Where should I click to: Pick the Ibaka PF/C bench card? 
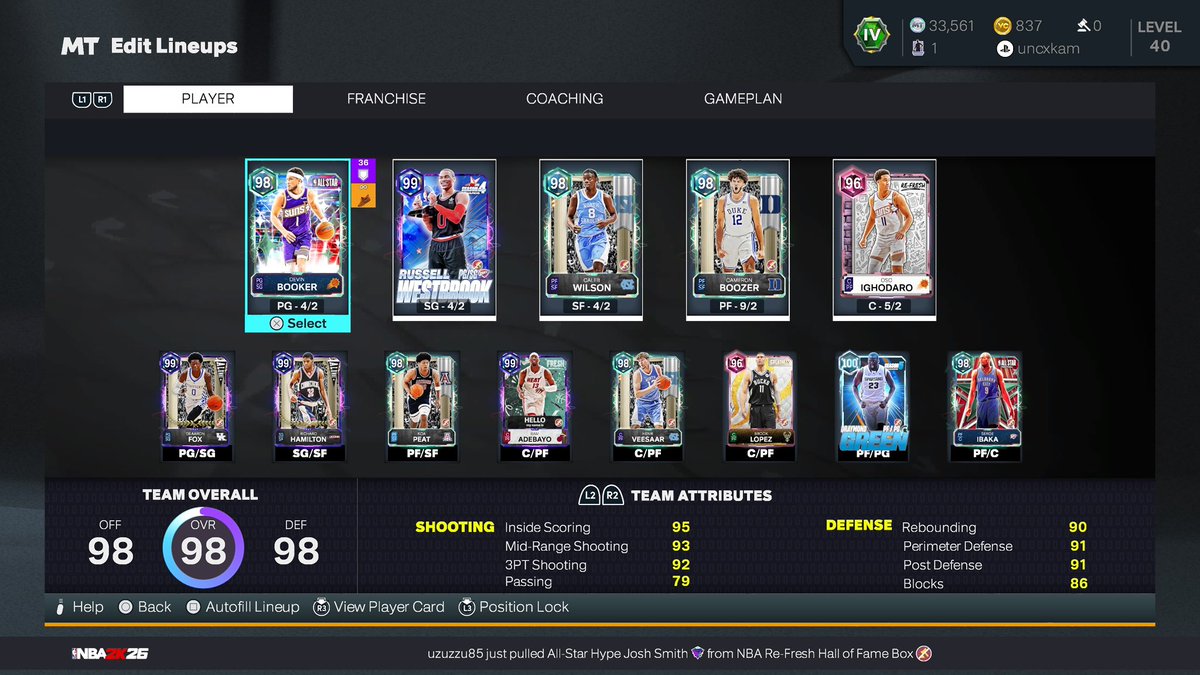986,406
